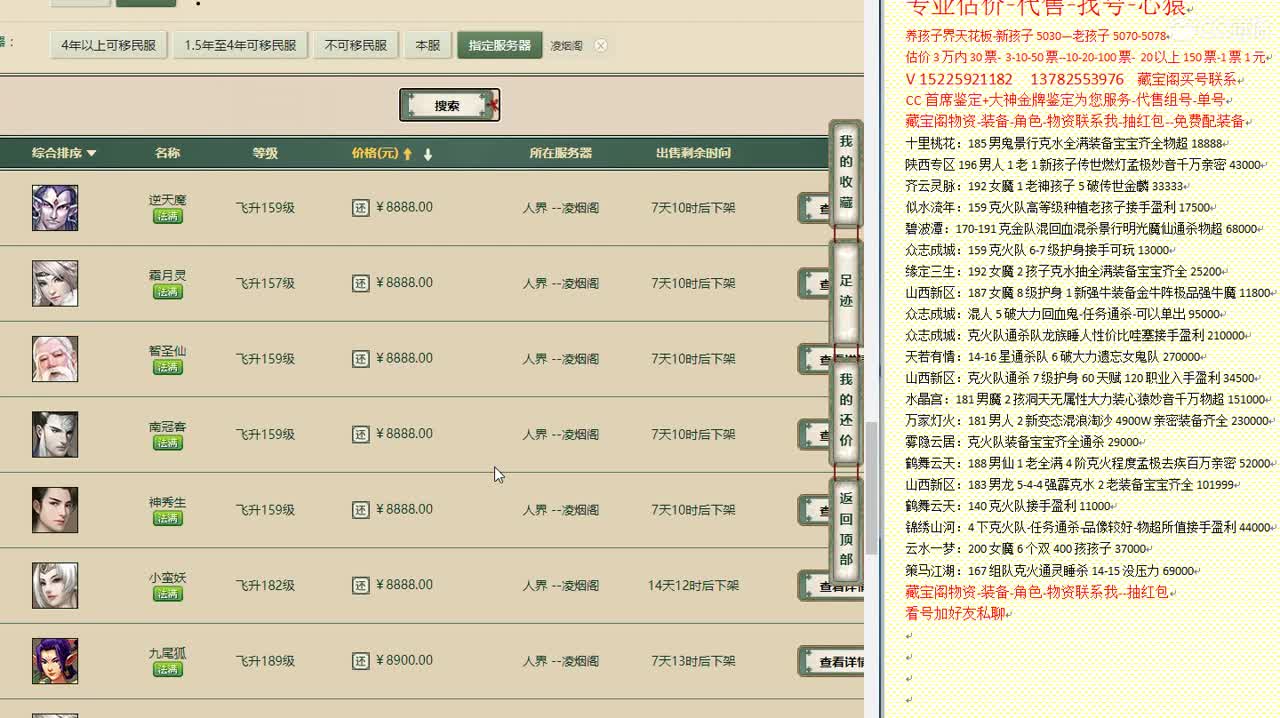Click 法满 badge under 逆天魔
This screenshot has width=1280, height=718.
168,216
